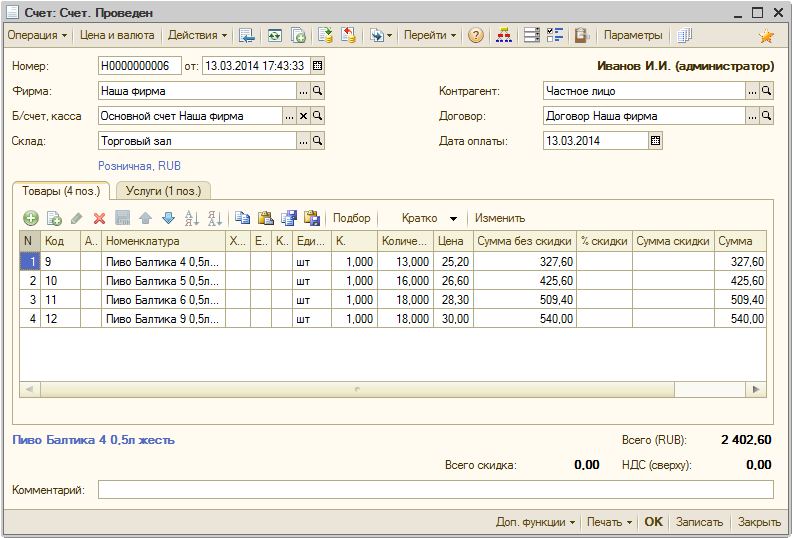
Task: Click the Закрыть button
Action: [759, 522]
